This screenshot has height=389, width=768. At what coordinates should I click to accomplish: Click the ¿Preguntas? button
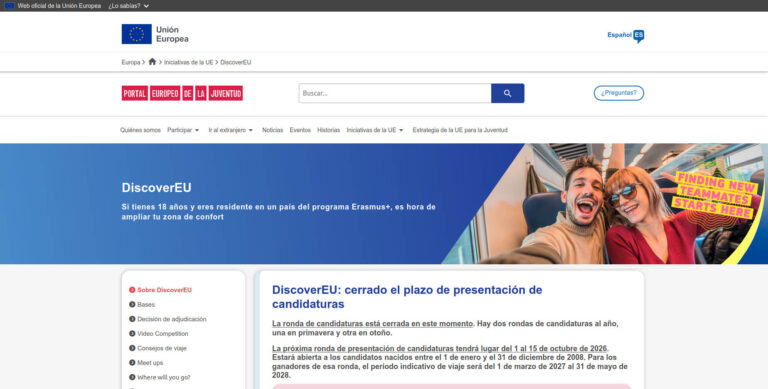(x=619, y=93)
